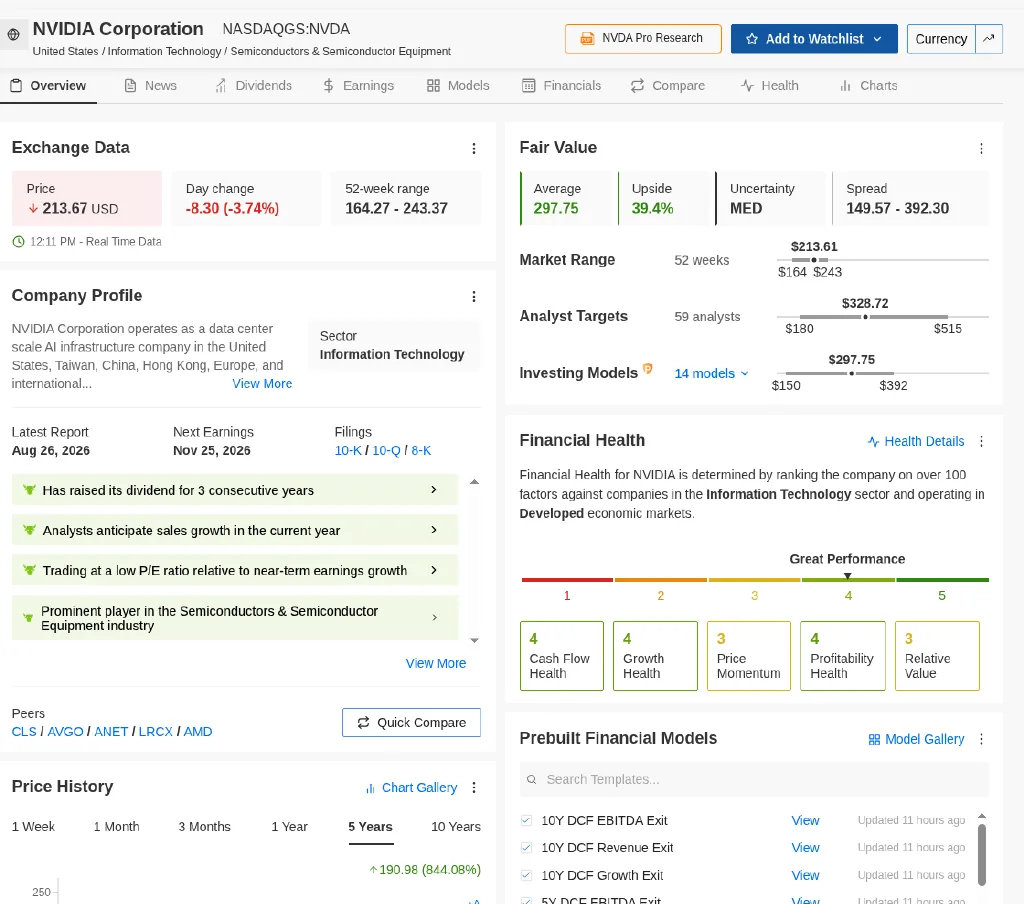Open Health Details link

(x=916, y=442)
